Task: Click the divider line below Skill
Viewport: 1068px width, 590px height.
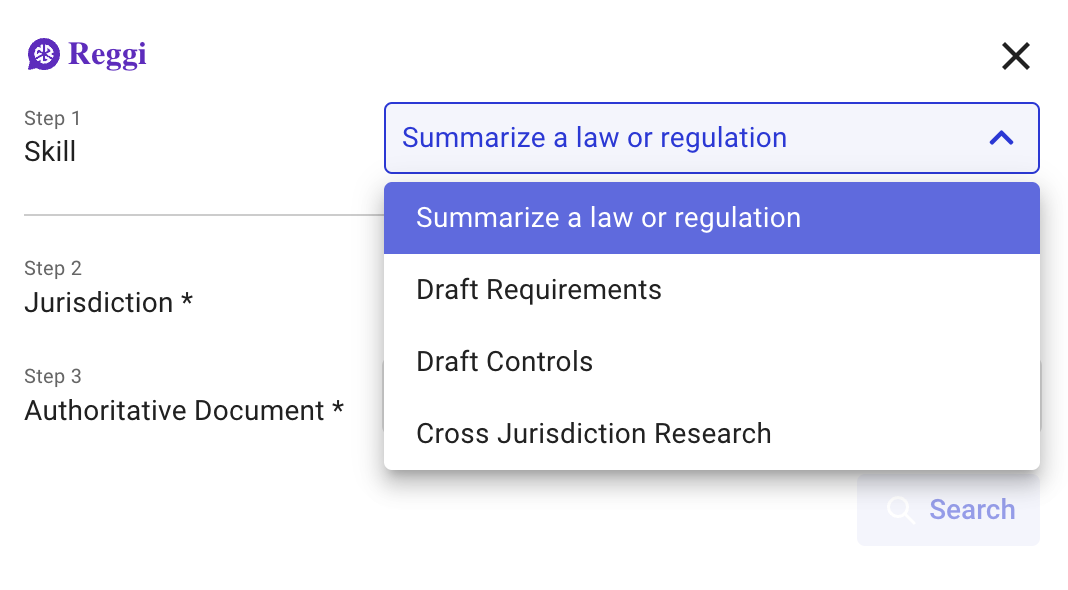Action: [x=200, y=214]
